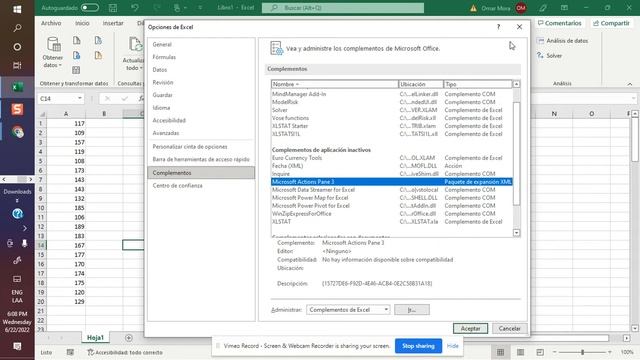Open the Insertar ribbon tab
640x360 pixels.
pyautogui.click(x=113, y=23)
